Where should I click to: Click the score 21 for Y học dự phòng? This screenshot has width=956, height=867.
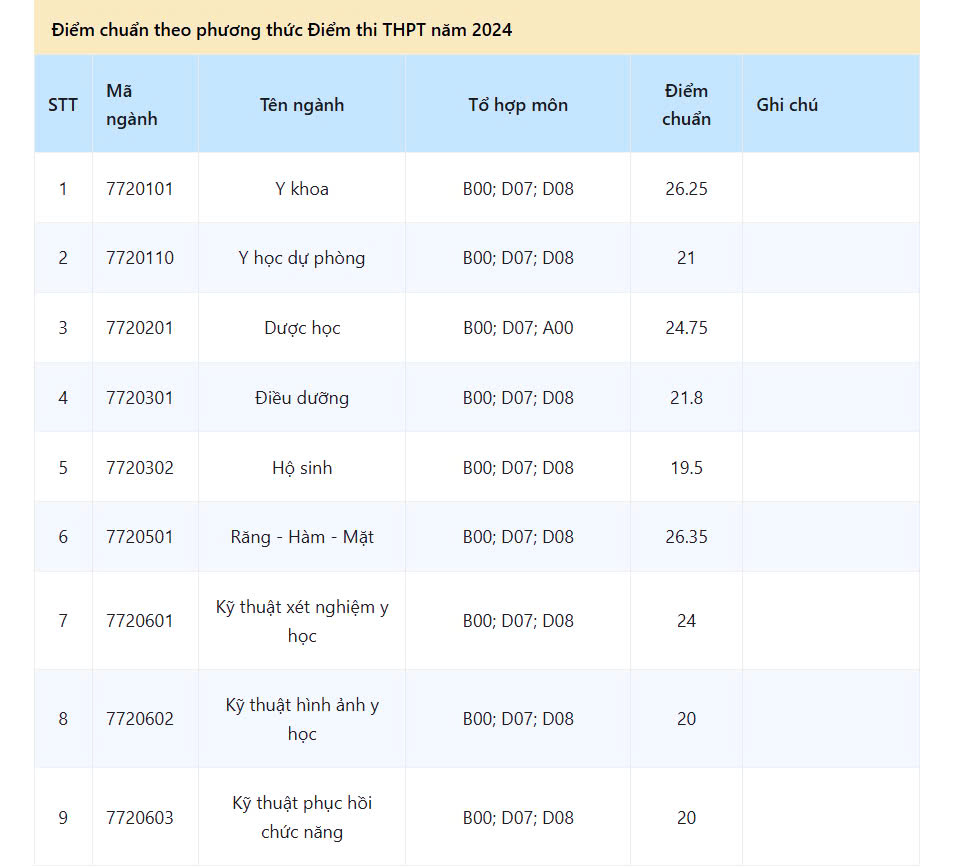coord(687,259)
